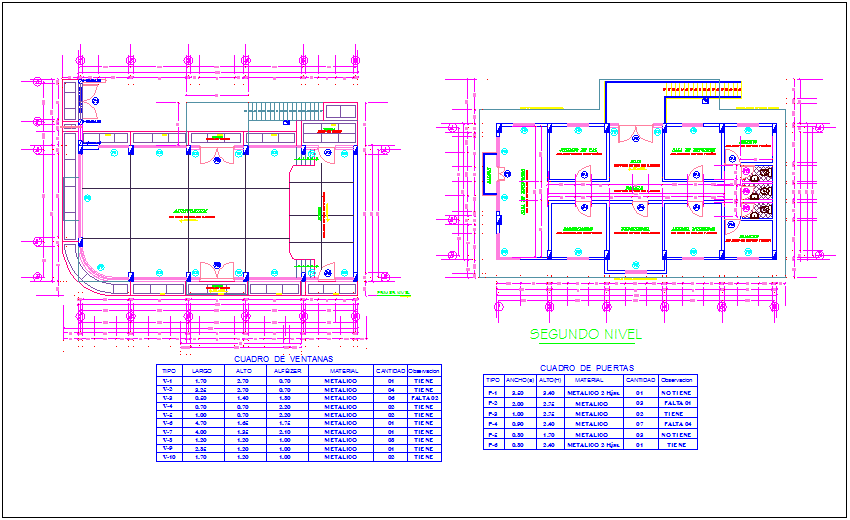Image resolution: width=850 pixels, height=520 pixels.
Task: Click the yellow staircase on second-level plan
Action: click(701, 89)
